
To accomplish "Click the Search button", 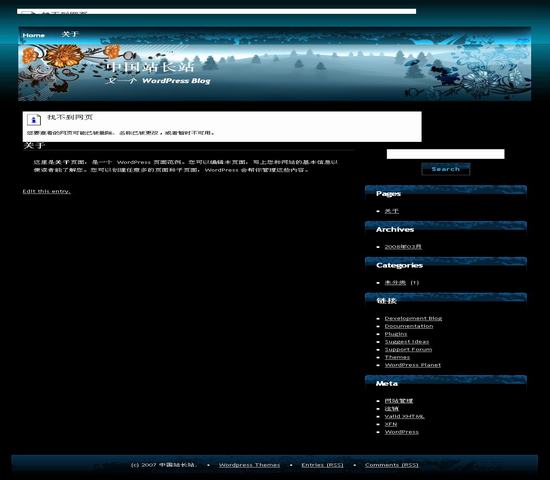I will coord(445,169).
